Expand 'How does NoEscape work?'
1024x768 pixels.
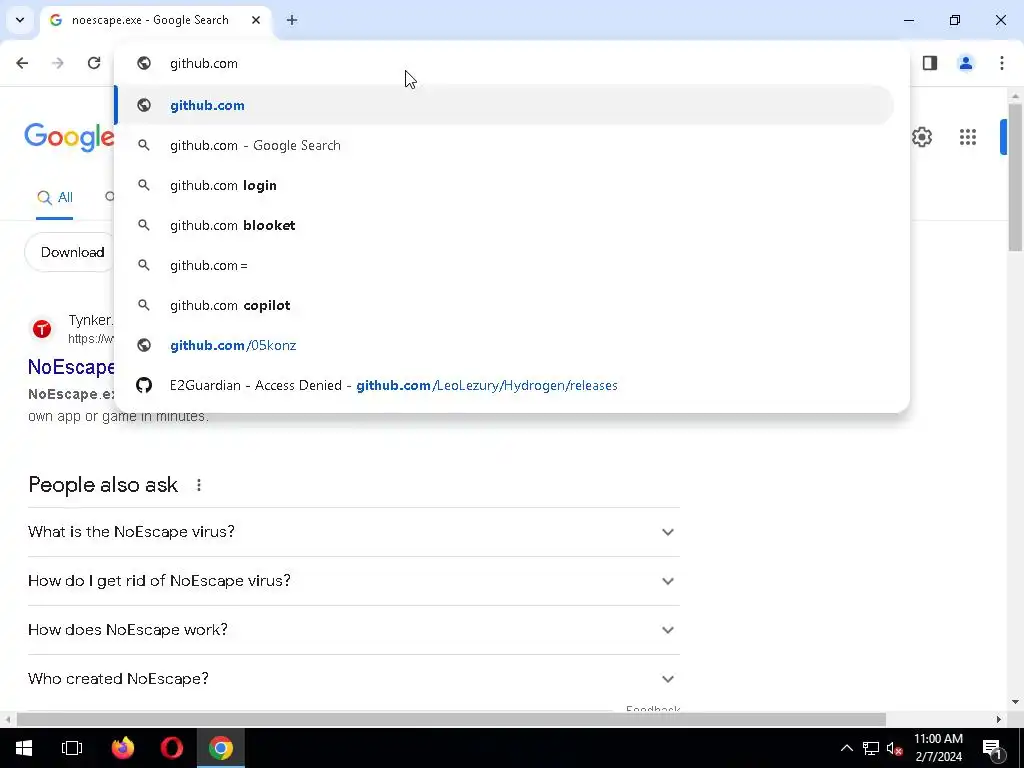tap(354, 630)
